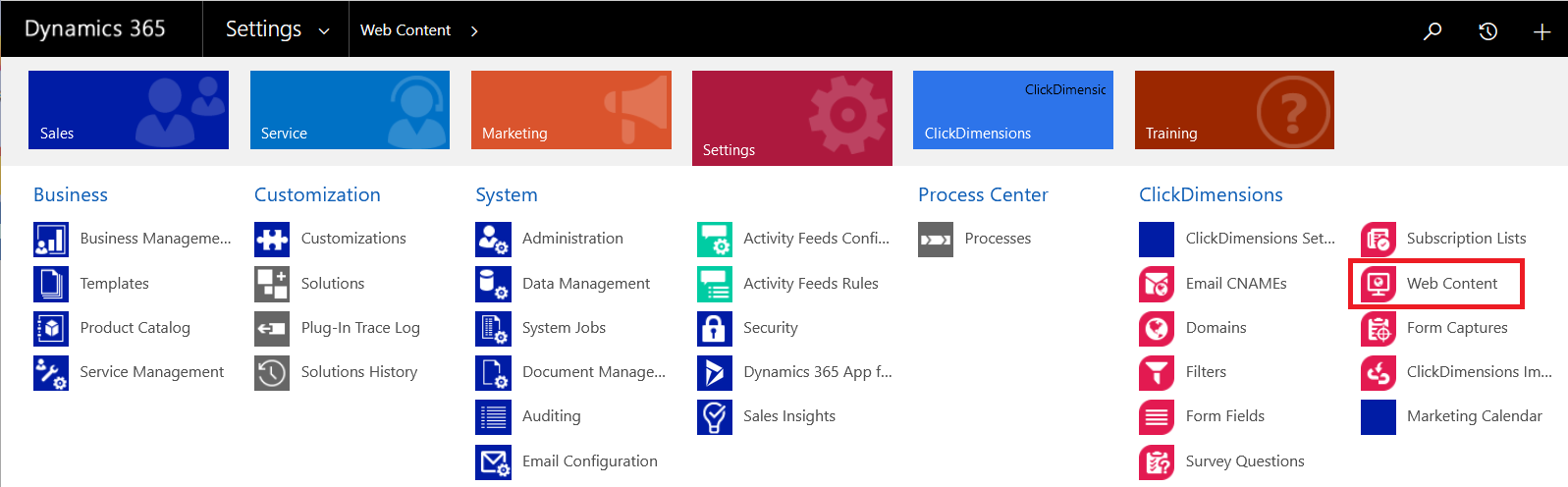Click the Filters funnel icon
The height and width of the screenshot is (487, 1568).
(1157, 372)
